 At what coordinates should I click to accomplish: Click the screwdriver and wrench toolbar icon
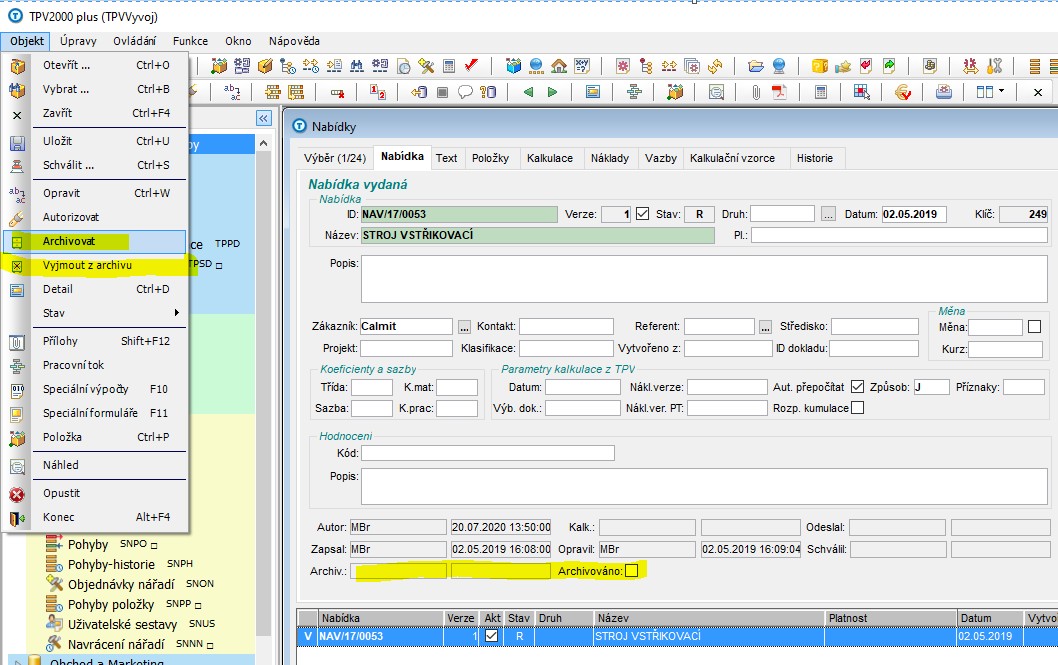coord(994,65)
